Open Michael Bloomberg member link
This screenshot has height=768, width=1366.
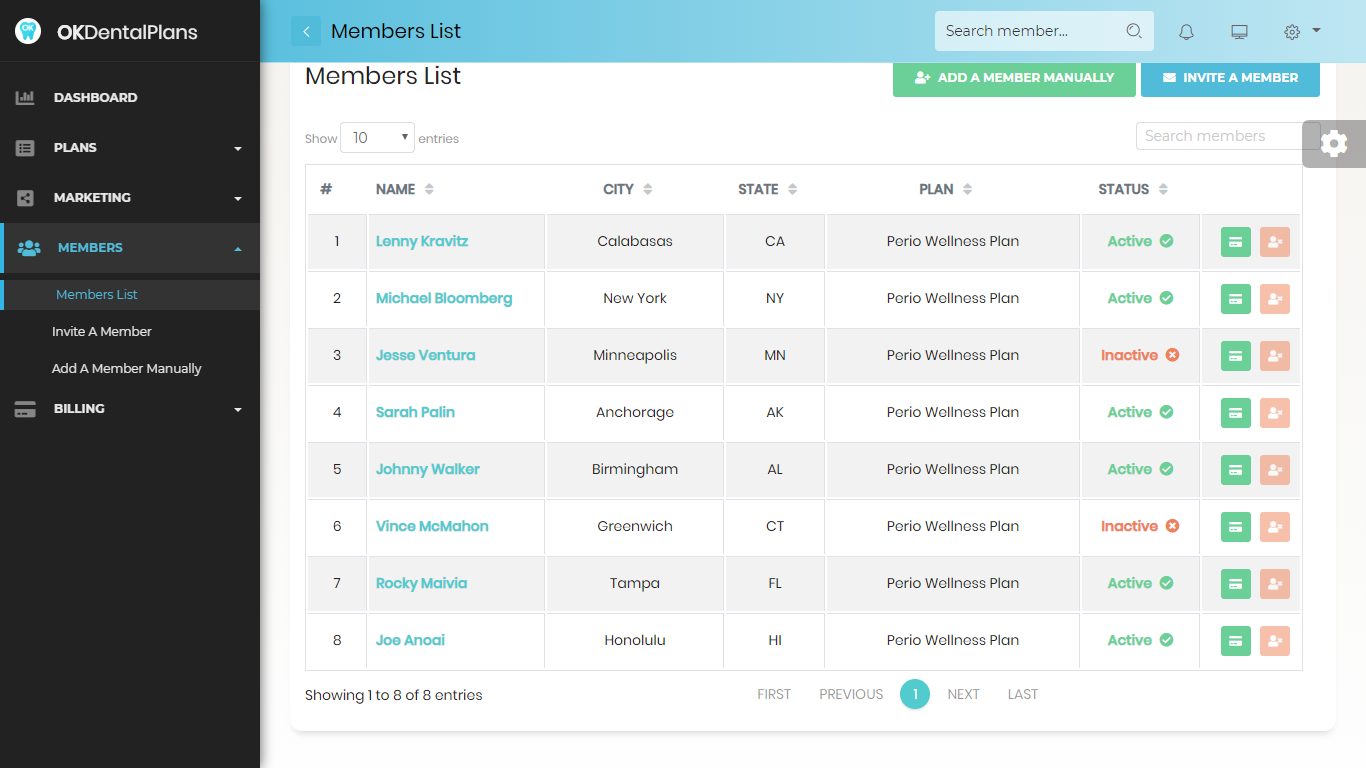[x=444, y=298]
